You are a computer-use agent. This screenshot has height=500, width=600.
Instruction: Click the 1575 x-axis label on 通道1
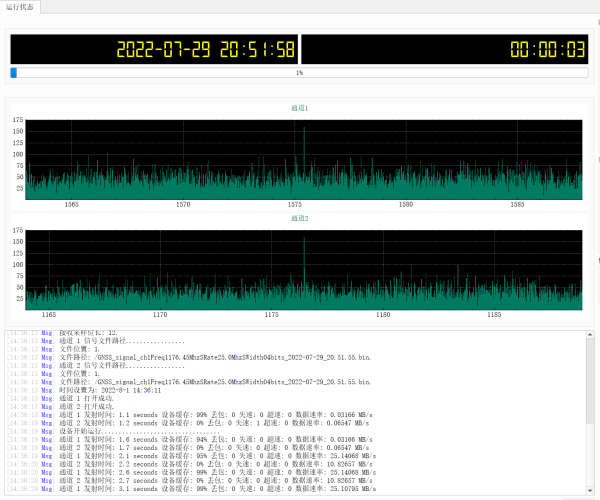click(x=295, y=204)
